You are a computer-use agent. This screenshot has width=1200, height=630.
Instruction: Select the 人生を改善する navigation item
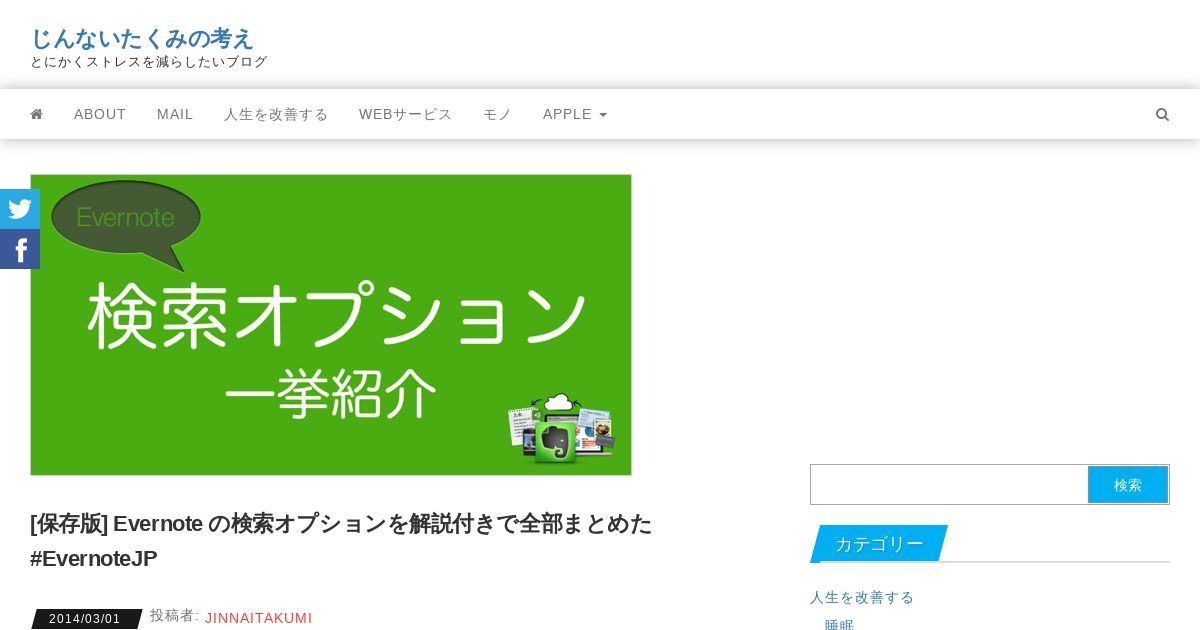[276, 114]
